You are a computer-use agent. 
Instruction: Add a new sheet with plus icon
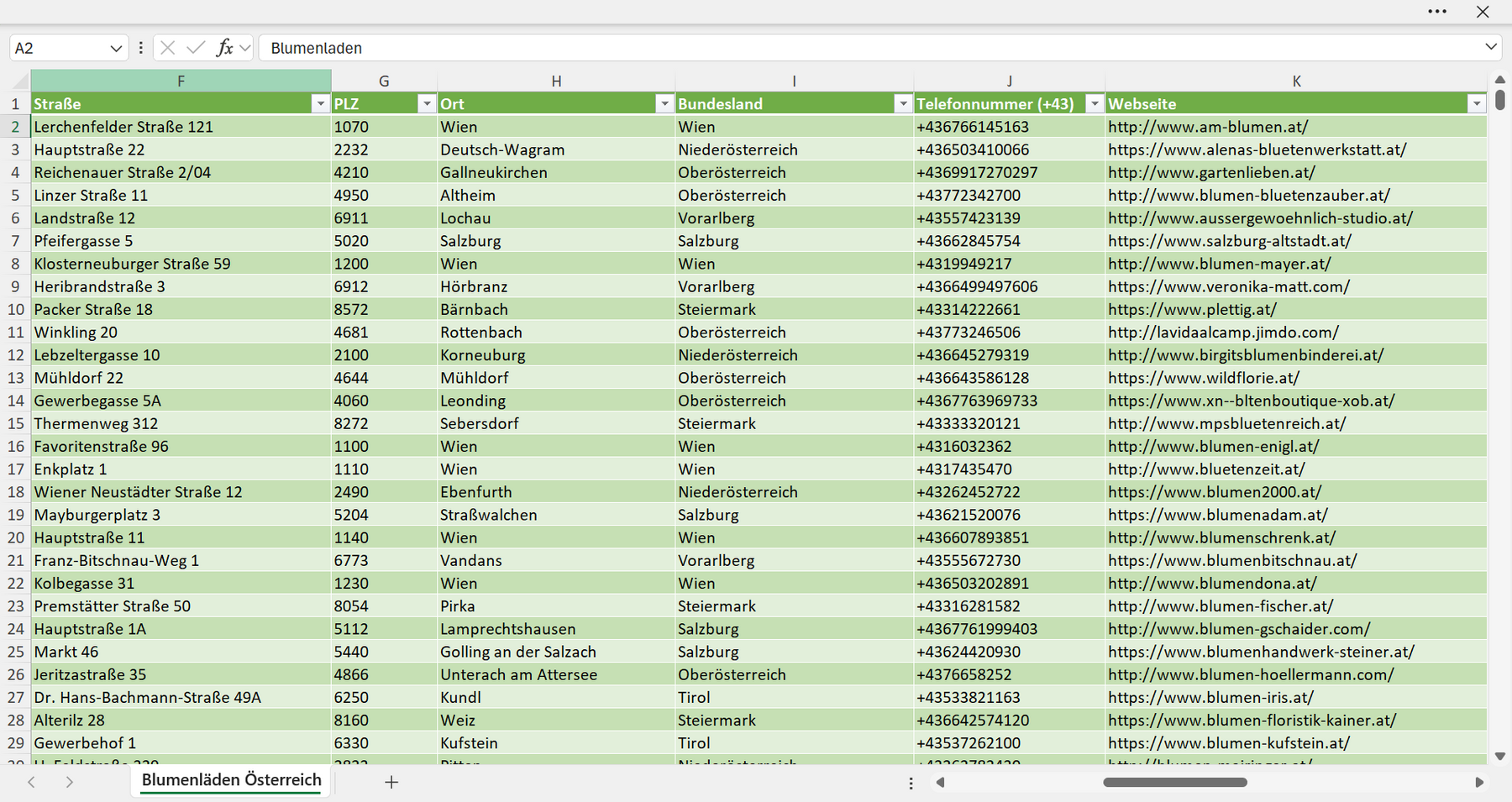point(391,782)
